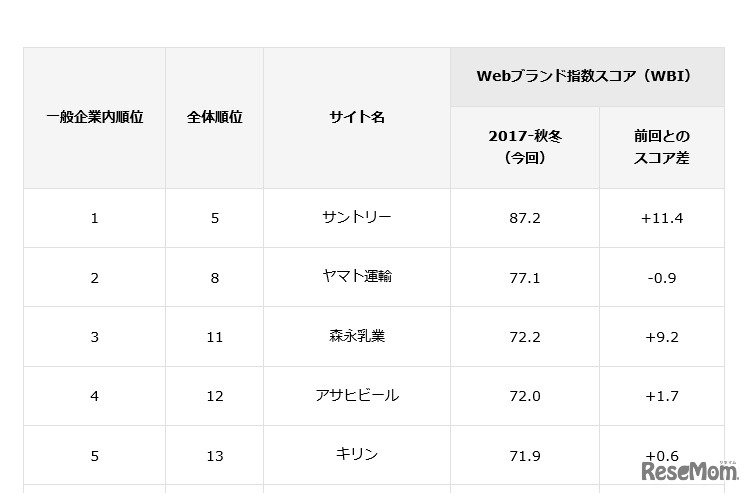Click the +11.4 score difference cell
Screen dimensions: 752x494
tap(661, 218)
